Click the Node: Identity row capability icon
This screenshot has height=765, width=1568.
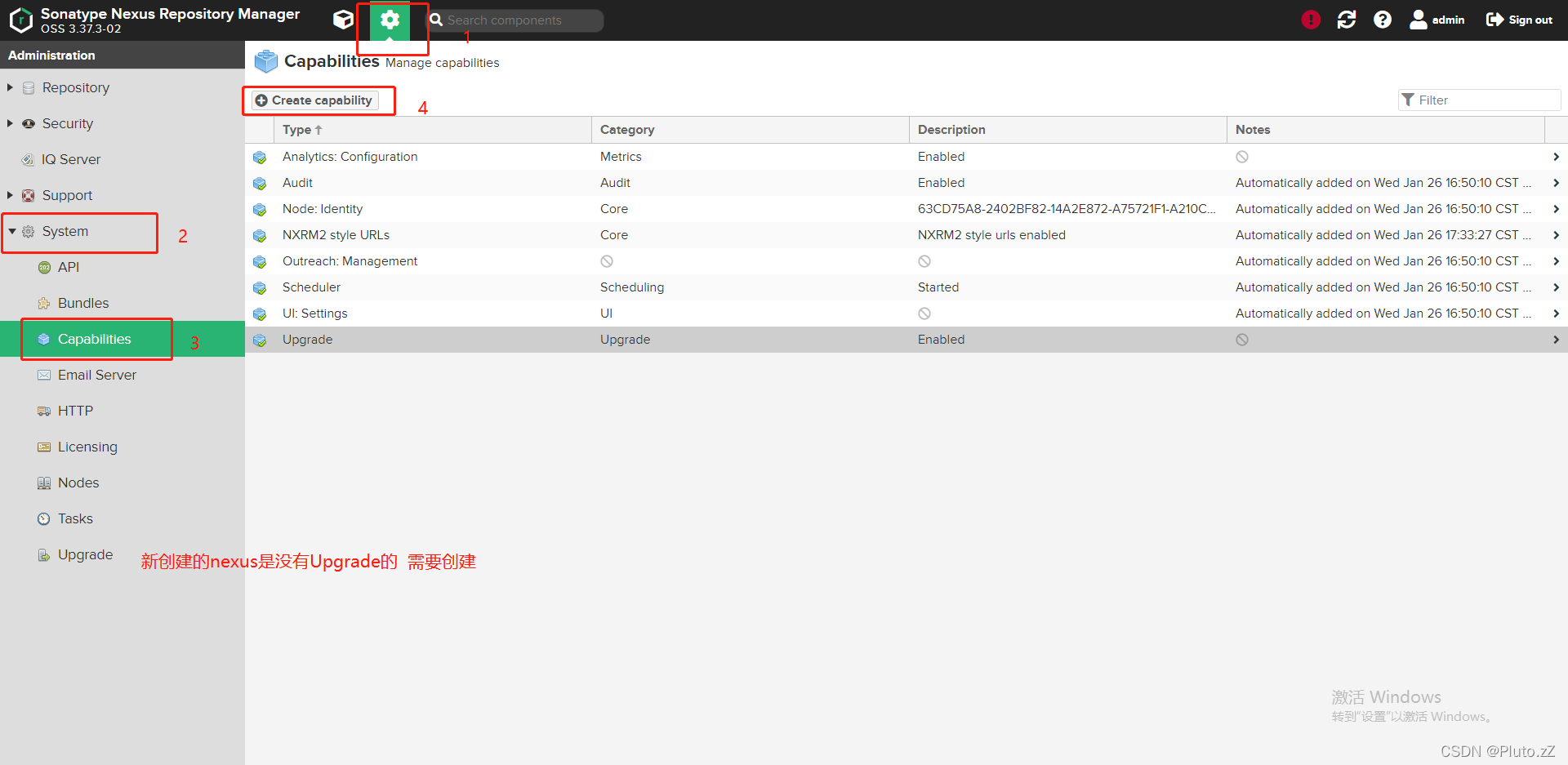tap(260, 210)
